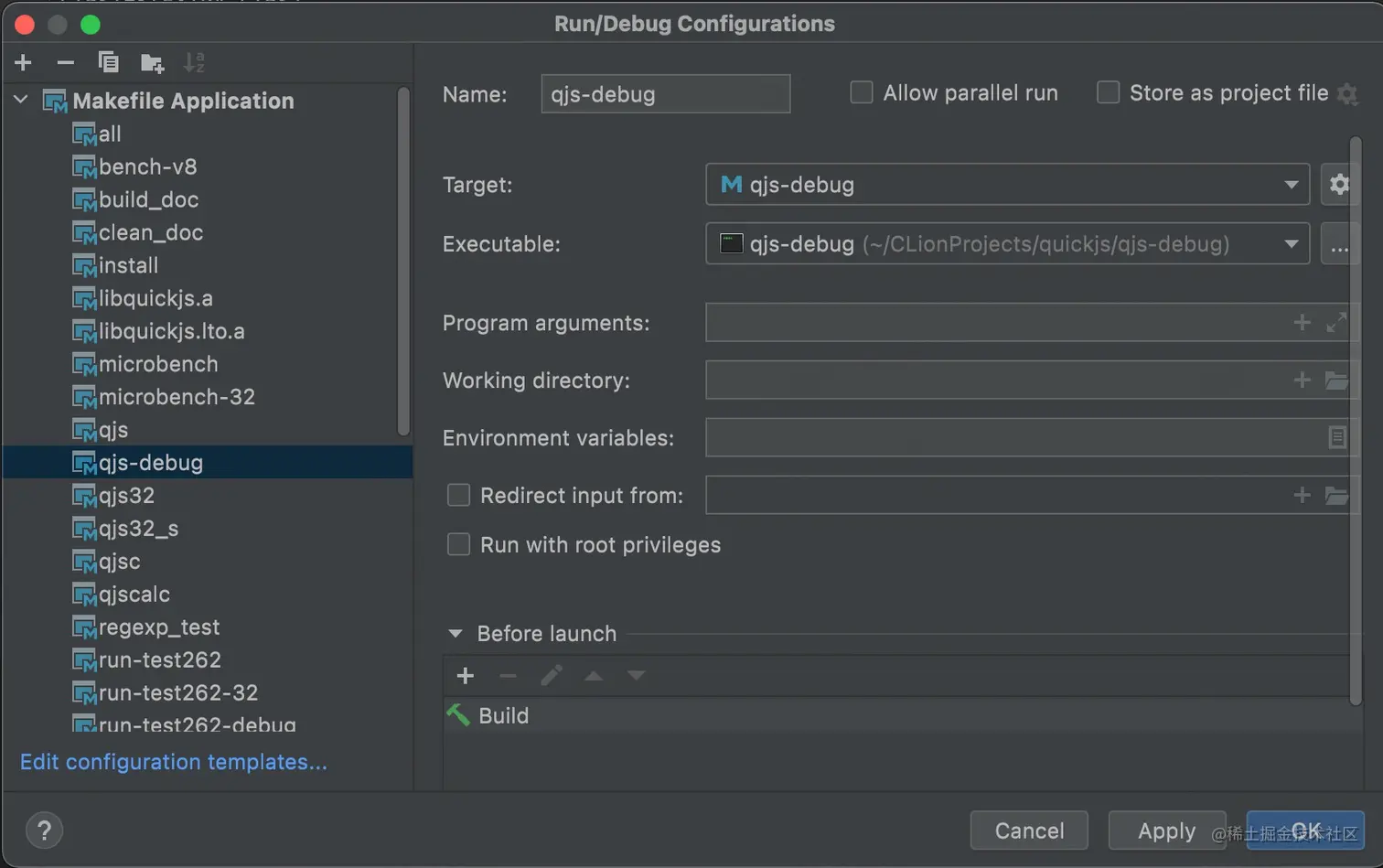The width and height of the screenshot is (1383, 868).
Task: Open the Target settings gear icon
Action: pos(1339,184)
